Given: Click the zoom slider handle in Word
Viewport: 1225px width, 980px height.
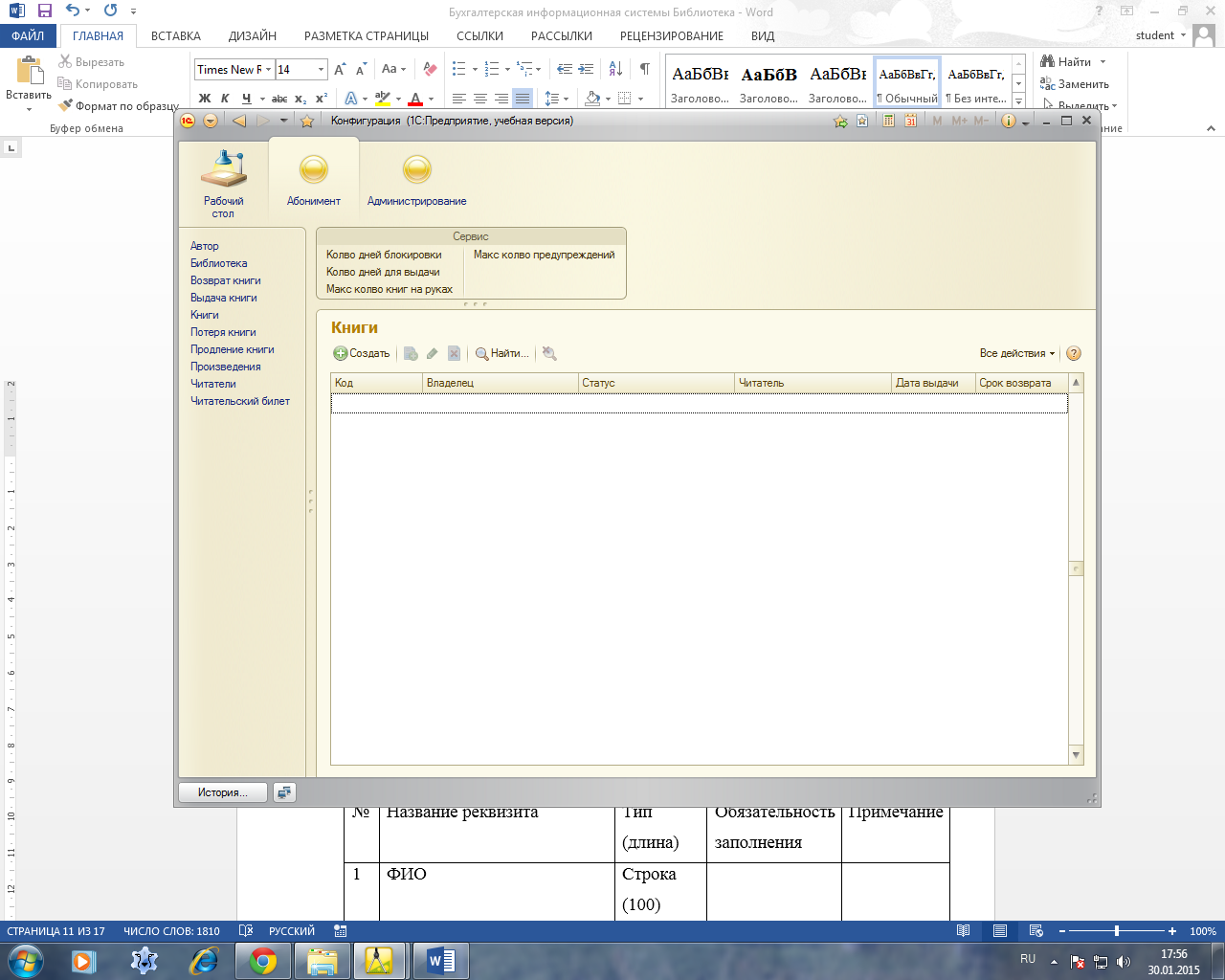Looking at the screenshot, I should tap(1116, 930).
